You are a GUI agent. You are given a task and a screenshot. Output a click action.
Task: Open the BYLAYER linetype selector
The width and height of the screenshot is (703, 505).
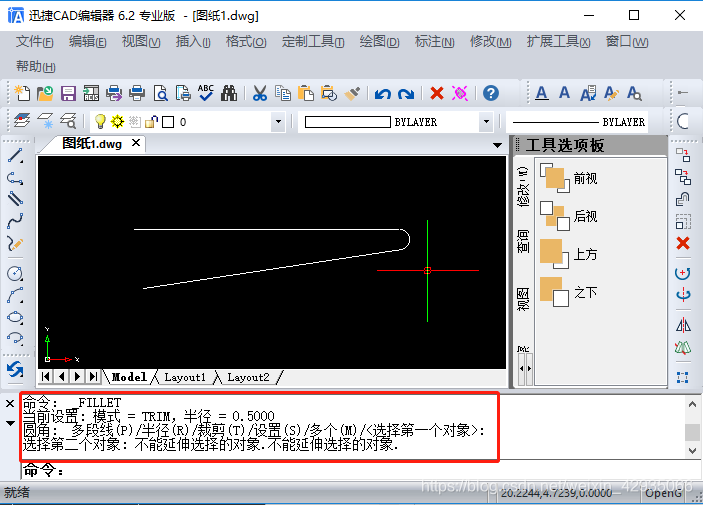[577, 122]
